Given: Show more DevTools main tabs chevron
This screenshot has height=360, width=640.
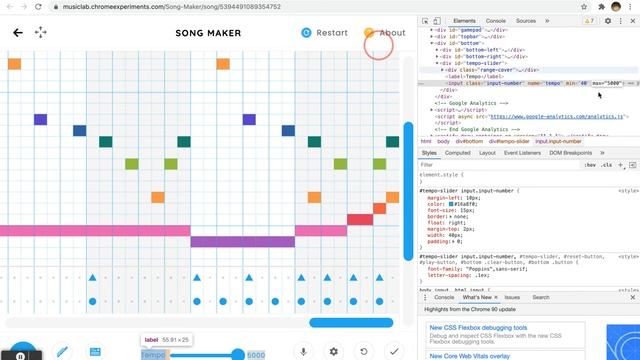Looking at the screenshot, I should (547, 21).
